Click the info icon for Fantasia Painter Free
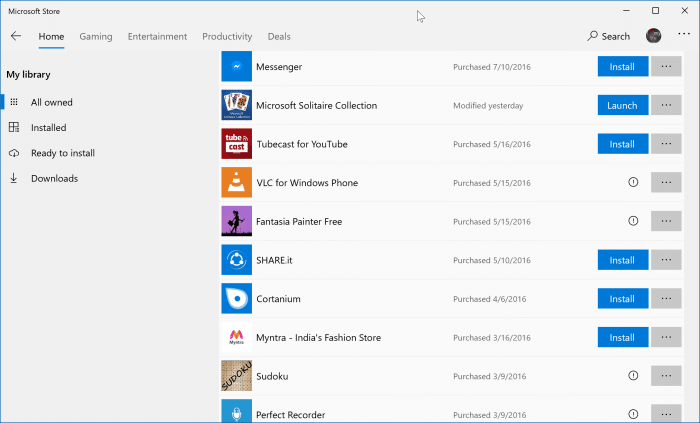This screenshot has height=423, width=700. point(633,221)
